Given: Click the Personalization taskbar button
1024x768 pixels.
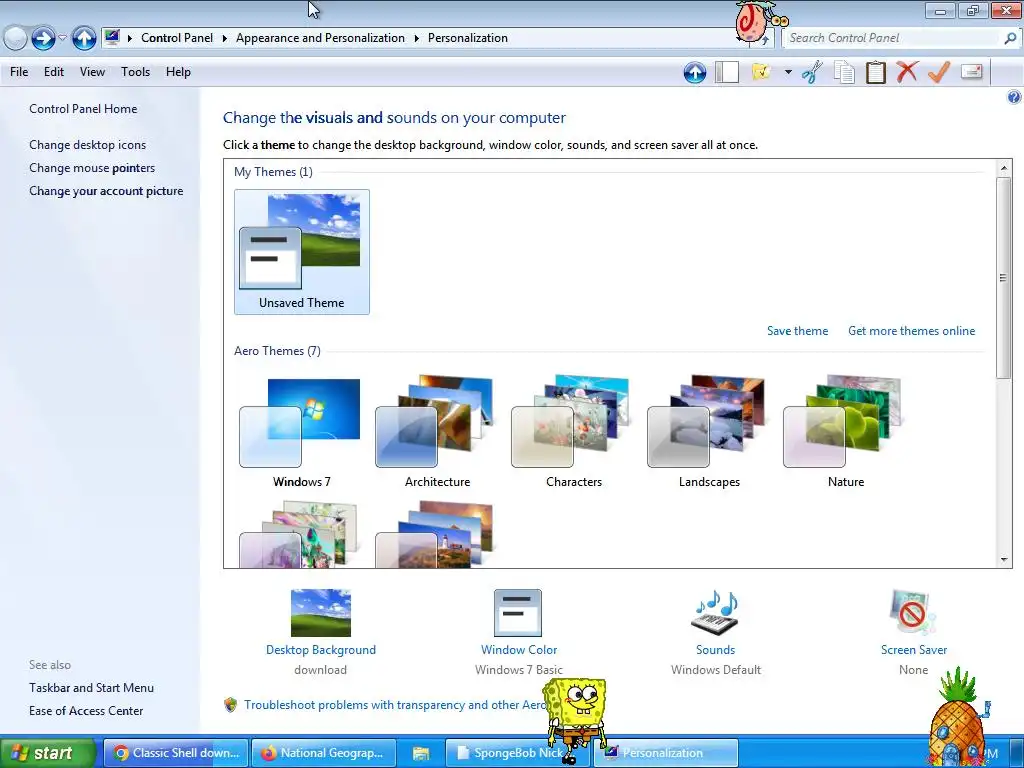Looking at the screenshot, I should [x=666, y=753].
